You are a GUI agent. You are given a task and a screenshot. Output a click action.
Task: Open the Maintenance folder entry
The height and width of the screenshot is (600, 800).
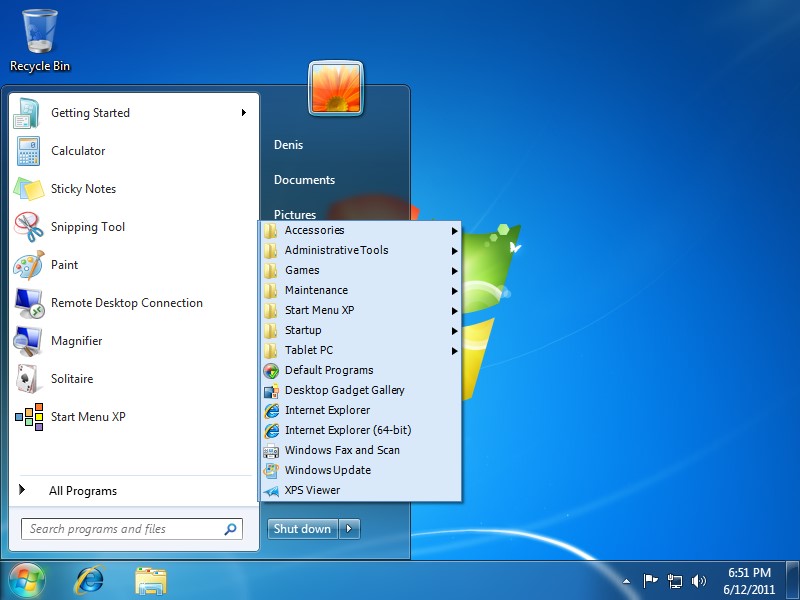pyautogui.click(x=361, y=290)
